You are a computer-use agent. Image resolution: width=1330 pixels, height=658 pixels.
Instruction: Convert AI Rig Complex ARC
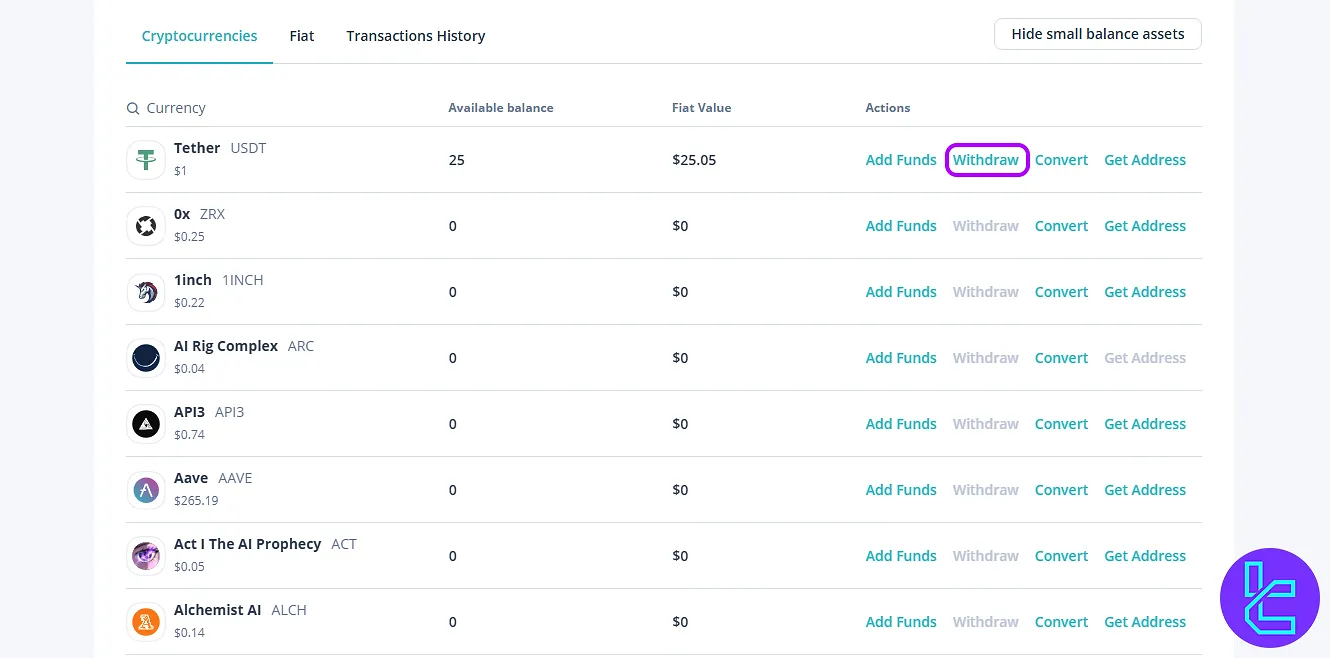[1061, 358]
